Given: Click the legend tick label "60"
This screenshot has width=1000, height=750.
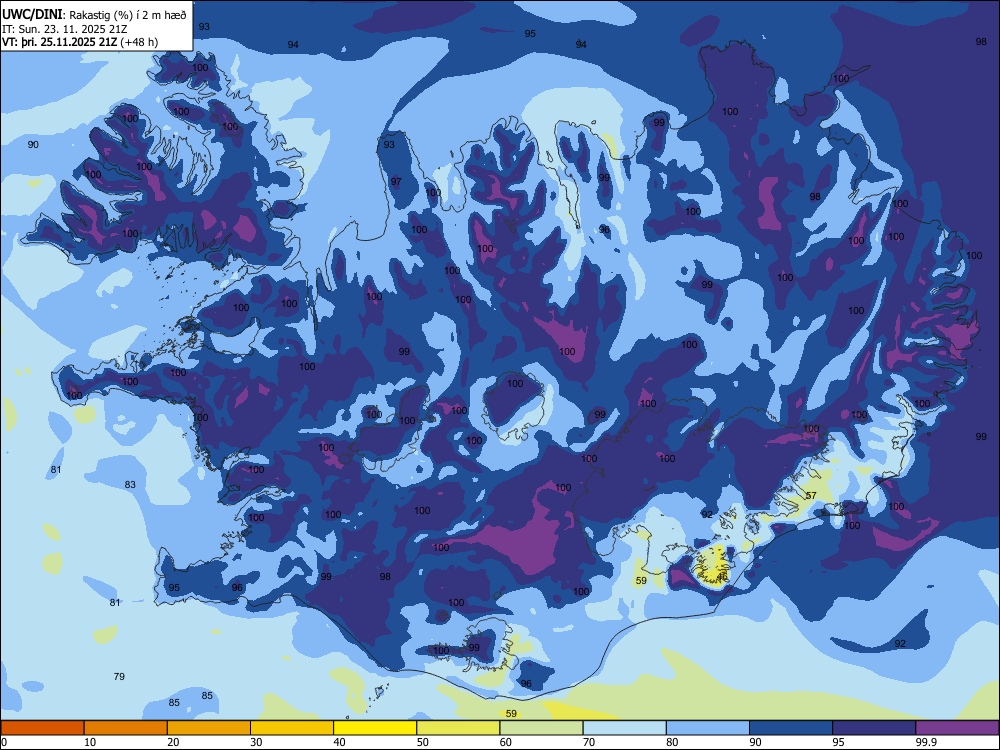Looking at the screenshot, I should click(506, 742).
